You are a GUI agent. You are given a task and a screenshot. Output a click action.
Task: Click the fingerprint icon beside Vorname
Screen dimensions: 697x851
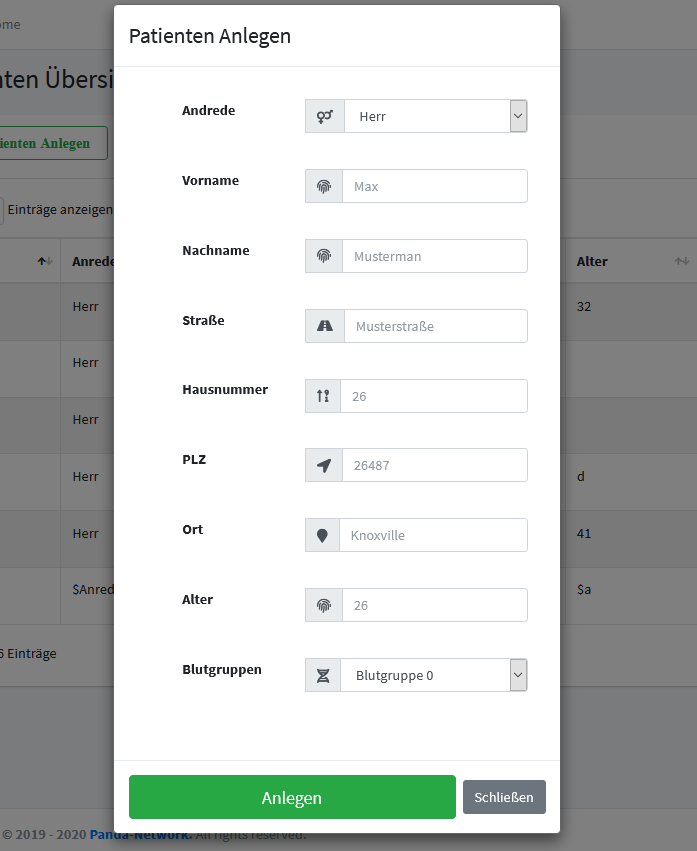(324, 186)
